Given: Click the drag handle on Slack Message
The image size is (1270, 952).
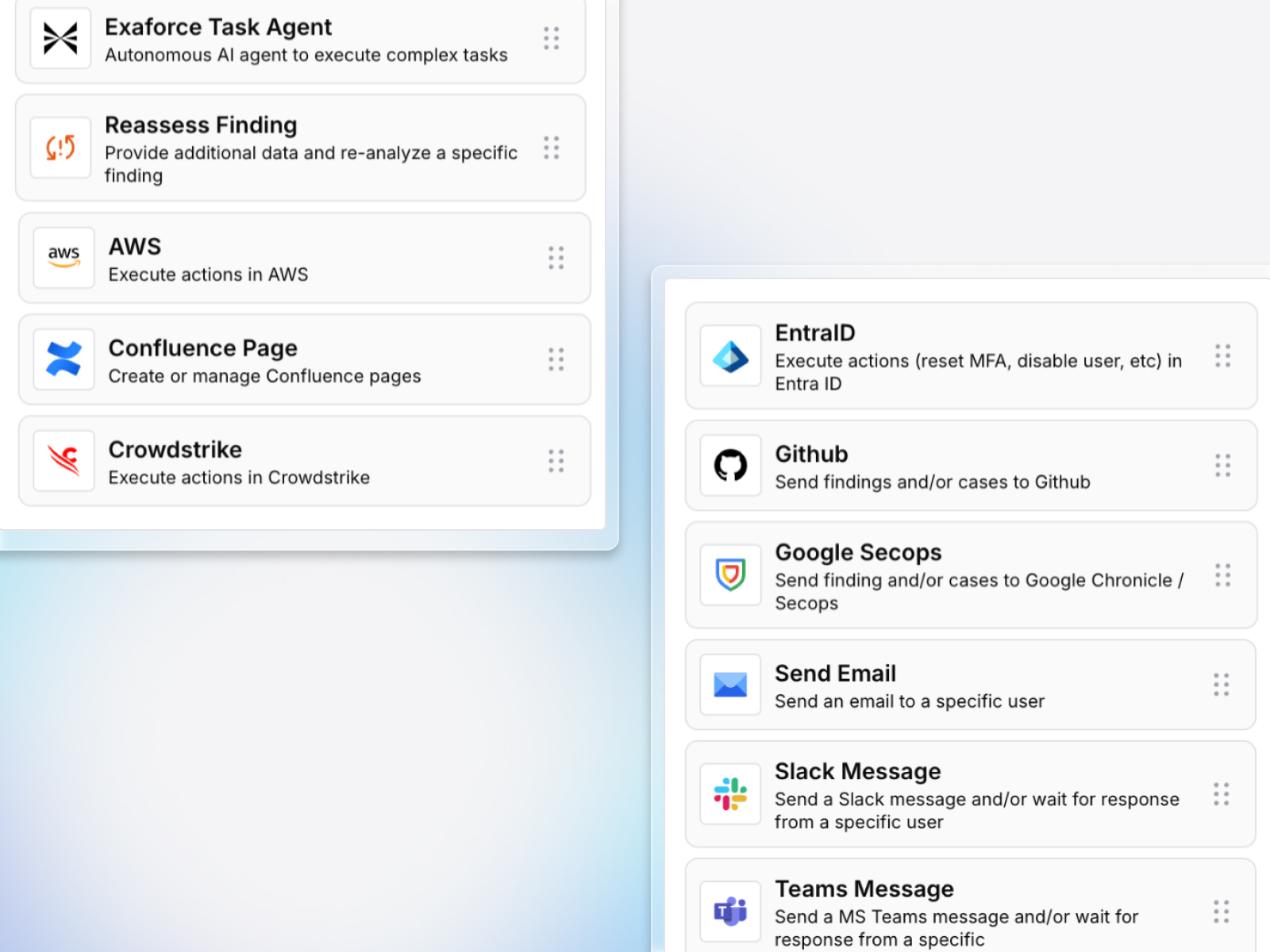Looking at the screenshot, I should pyautogui.click(x=1222, y=794).
